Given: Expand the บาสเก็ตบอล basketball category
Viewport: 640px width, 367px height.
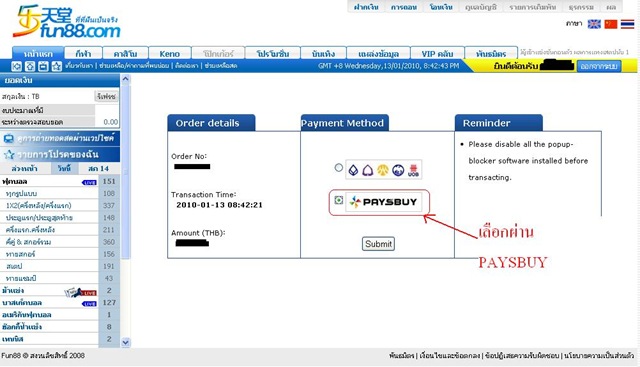Looking at the screenshot, I should click(x=22, y=302).
